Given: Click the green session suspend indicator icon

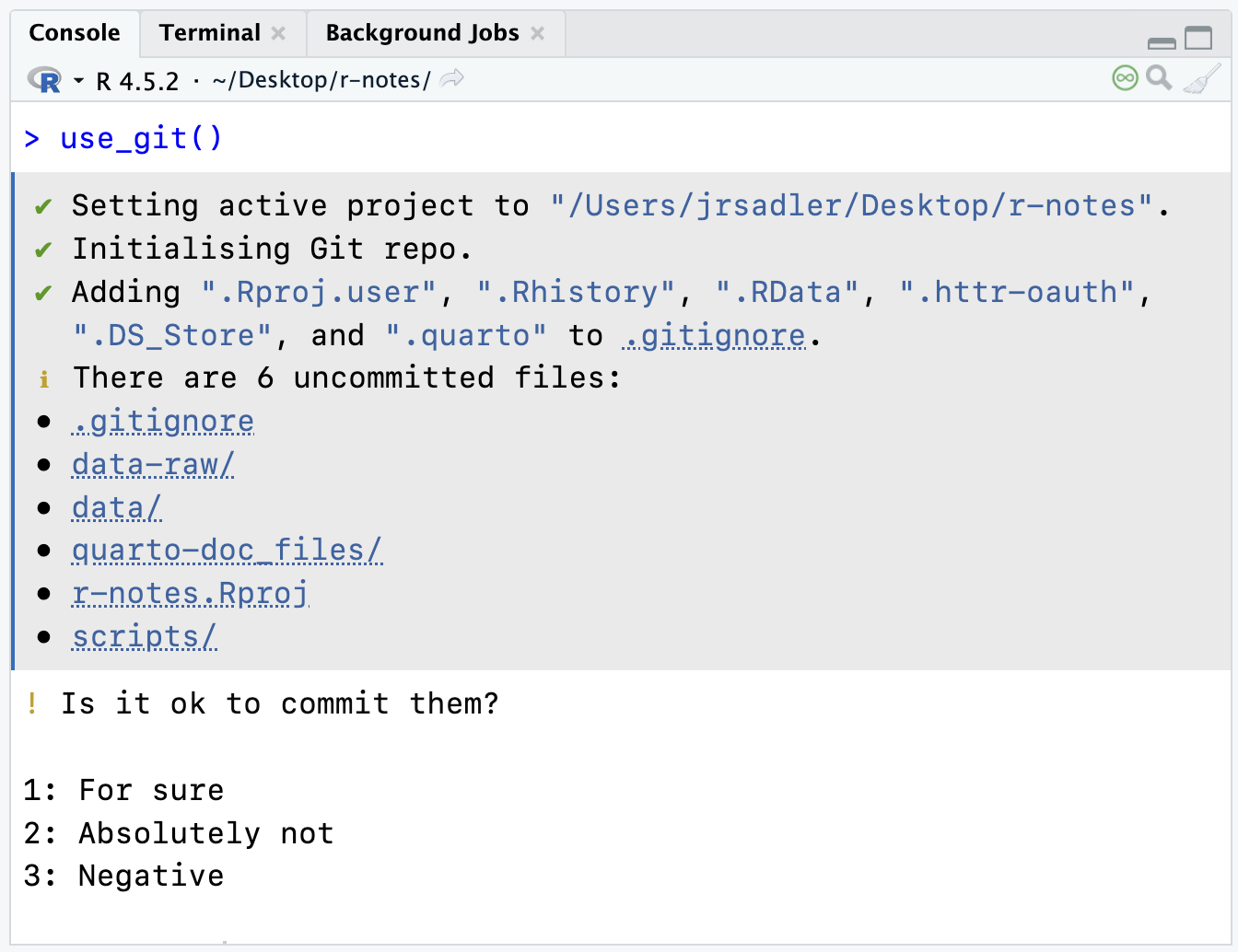Looking at the screenshot, I should [x=1124, y=78].
